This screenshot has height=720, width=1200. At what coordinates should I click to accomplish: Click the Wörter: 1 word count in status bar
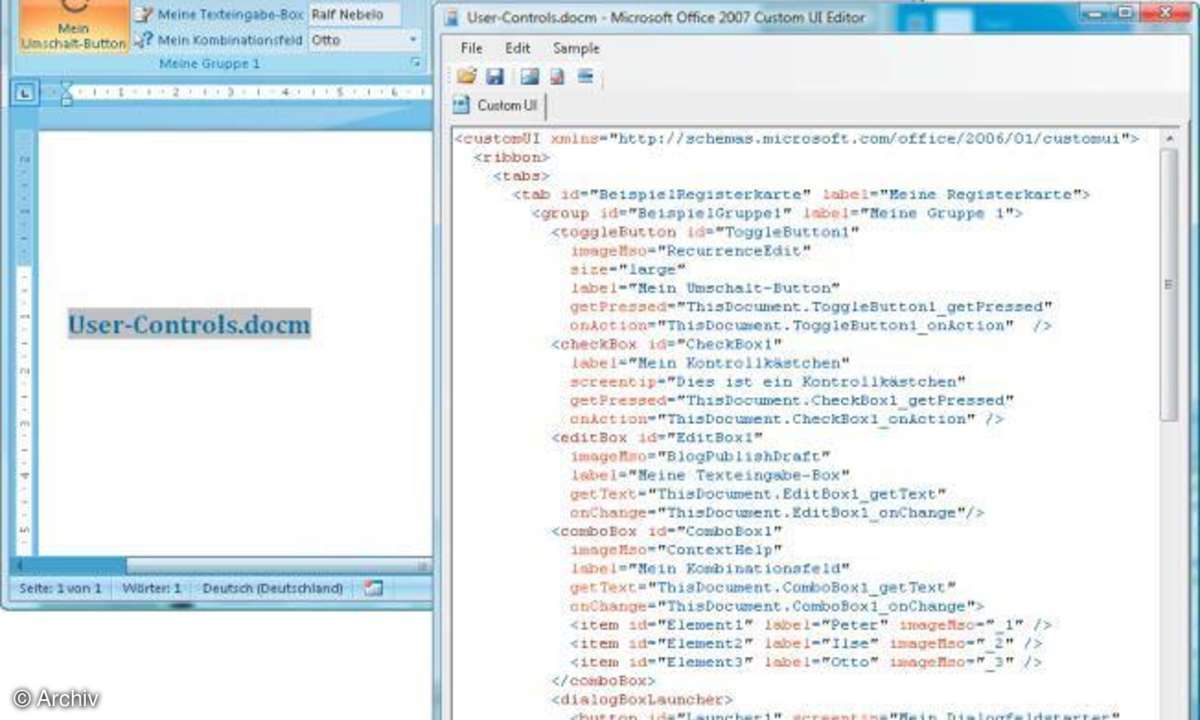coord(152,588)
